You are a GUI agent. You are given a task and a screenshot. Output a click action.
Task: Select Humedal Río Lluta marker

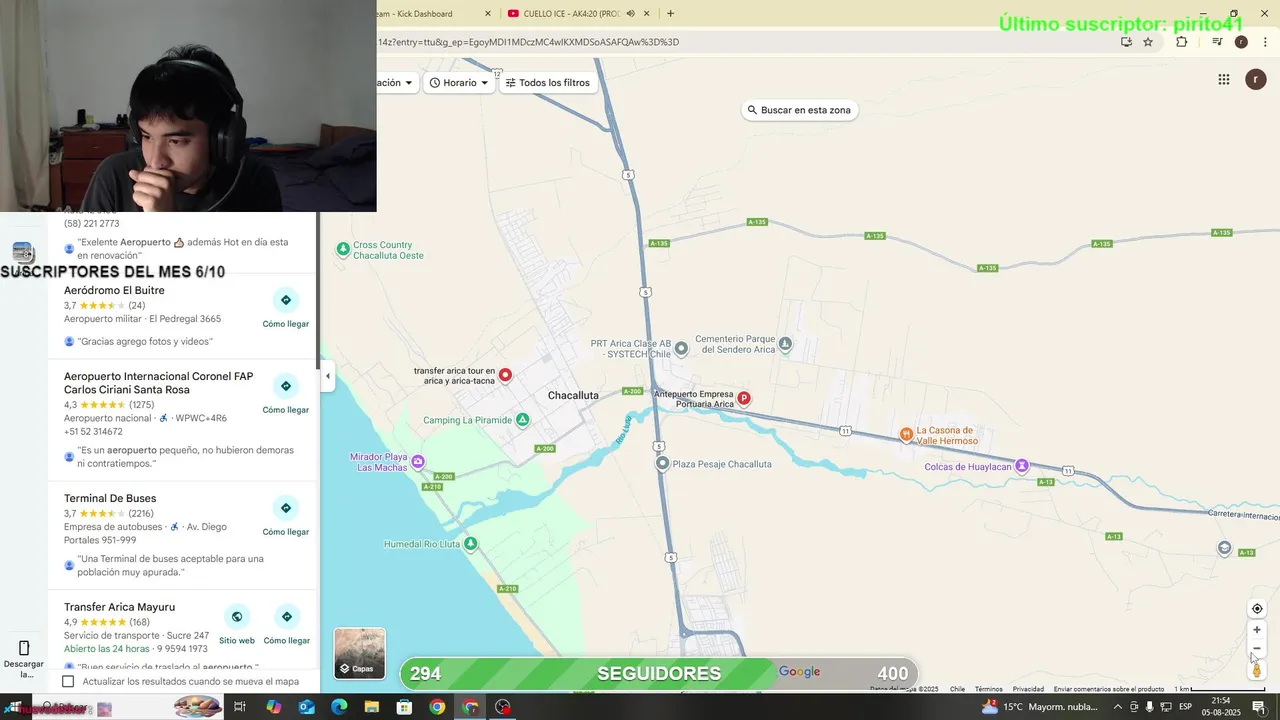pyautogui.click(x=470, y=544)
